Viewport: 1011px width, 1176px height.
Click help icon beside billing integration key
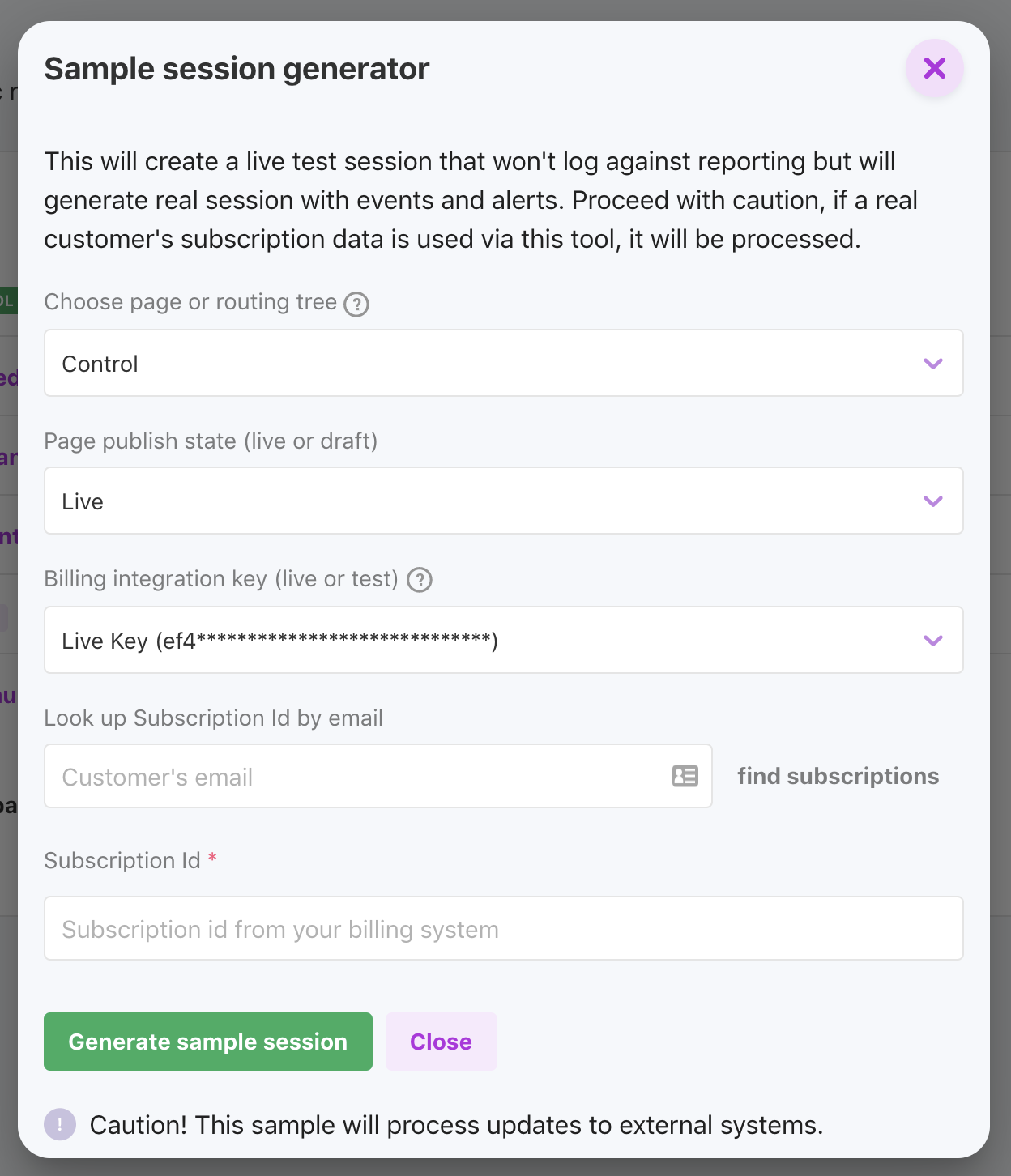[419, 580]
